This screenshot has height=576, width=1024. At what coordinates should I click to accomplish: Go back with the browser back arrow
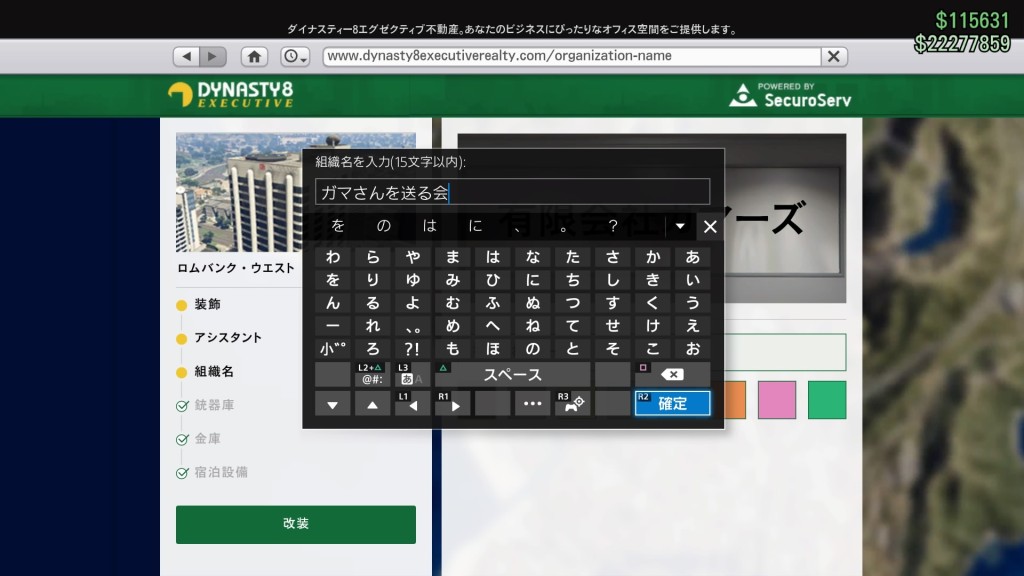tap(187, 57)
